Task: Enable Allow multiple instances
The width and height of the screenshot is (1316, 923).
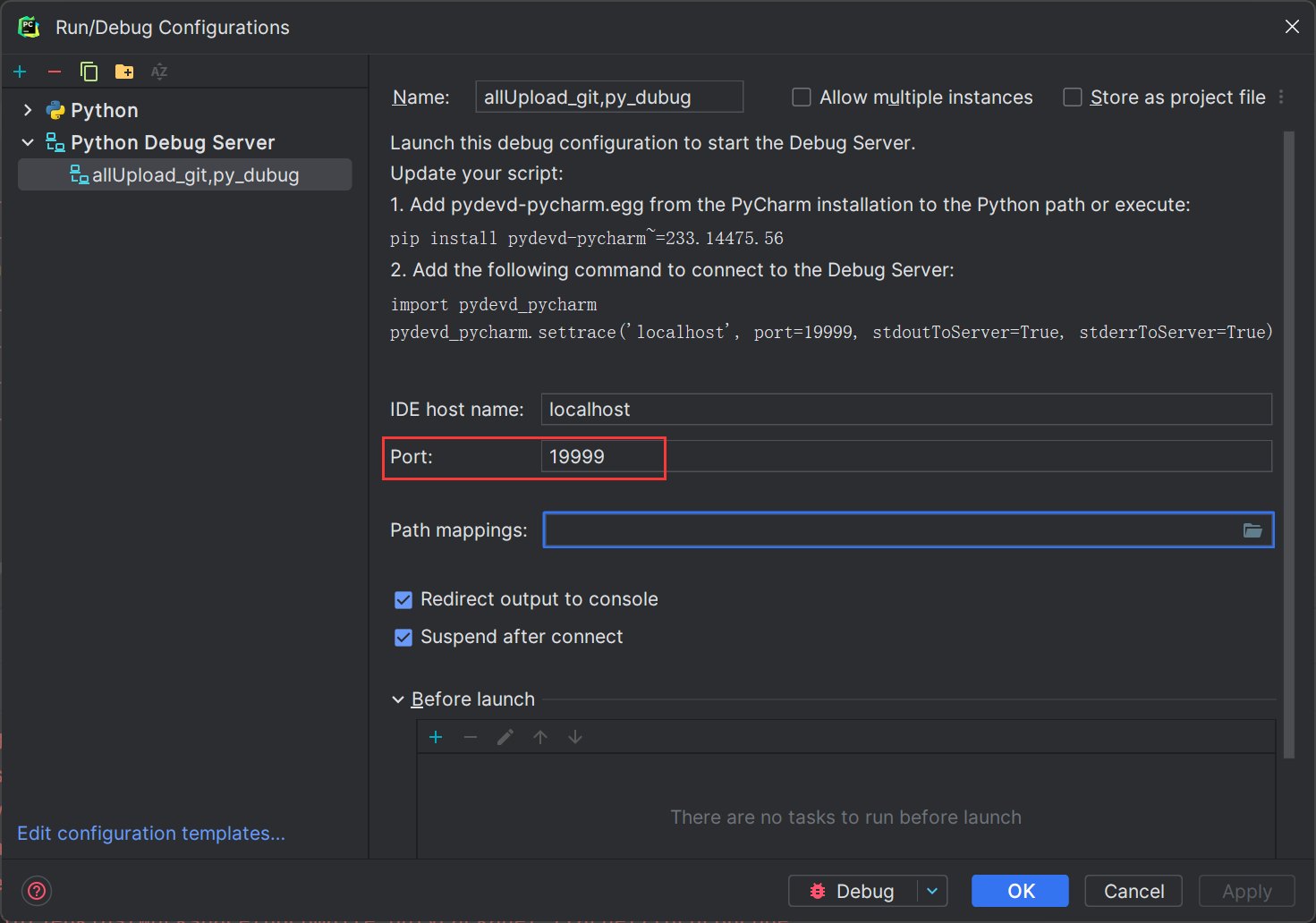Action: pyautogui.click(x=802, y=97)
